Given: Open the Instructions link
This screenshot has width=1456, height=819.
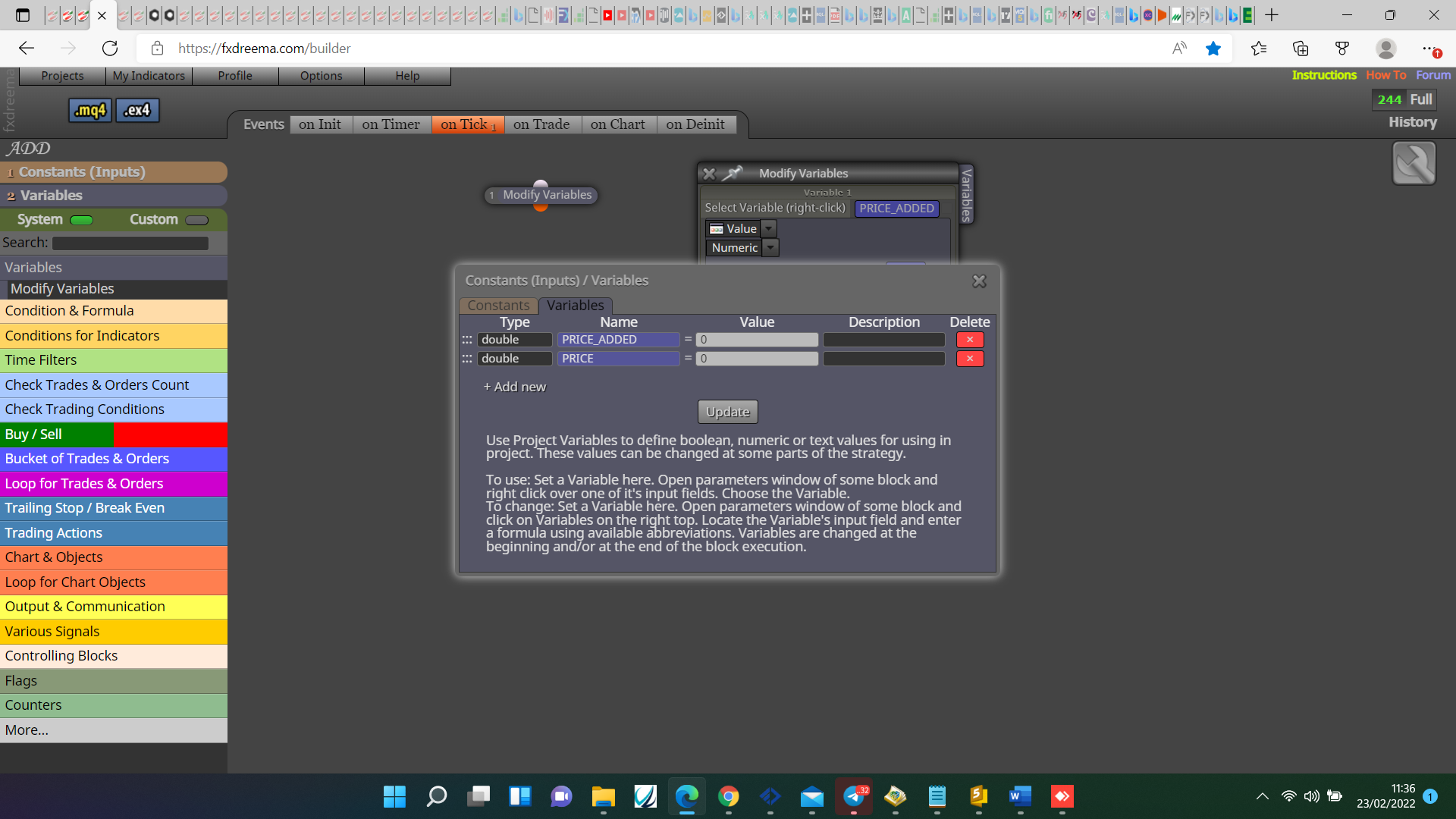Looking at the screenshot, I should point(1324,75).
